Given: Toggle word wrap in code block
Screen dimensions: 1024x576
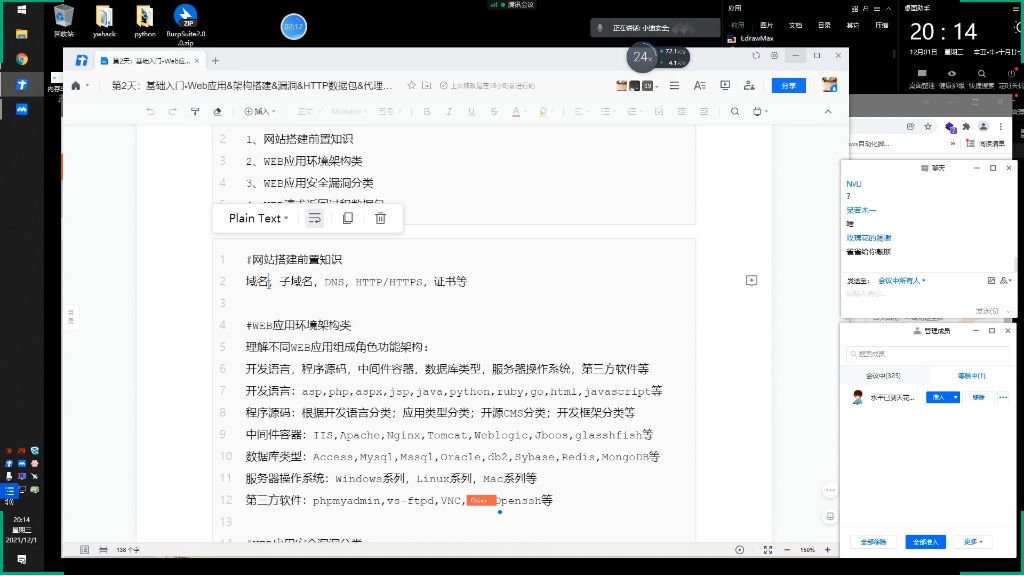Looking at the screenshot, I should click(315, 218).
